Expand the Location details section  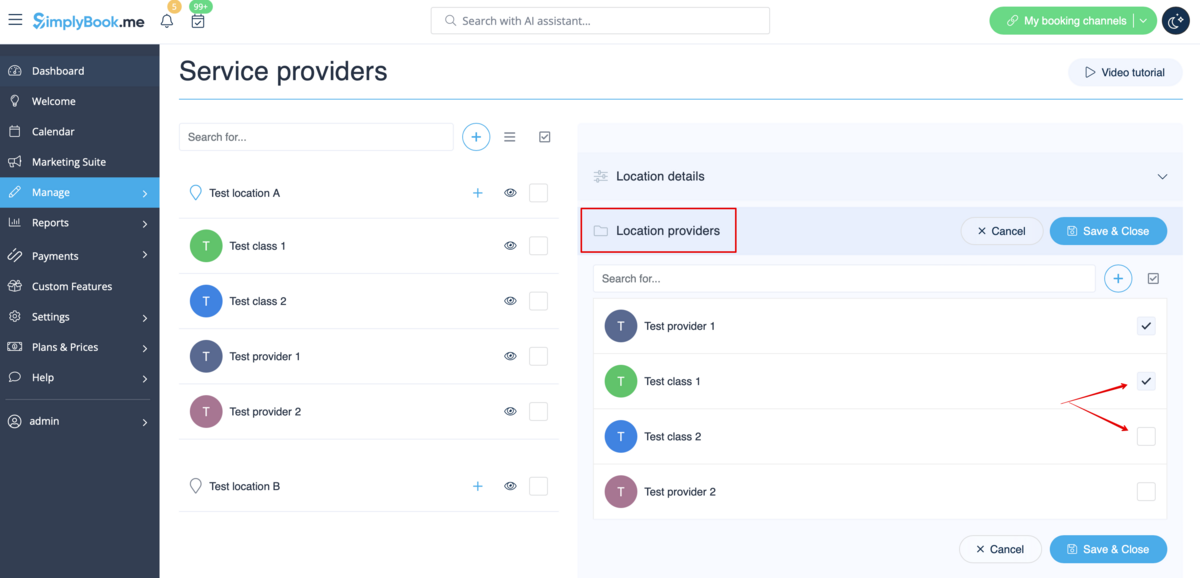coord(1162,177)
